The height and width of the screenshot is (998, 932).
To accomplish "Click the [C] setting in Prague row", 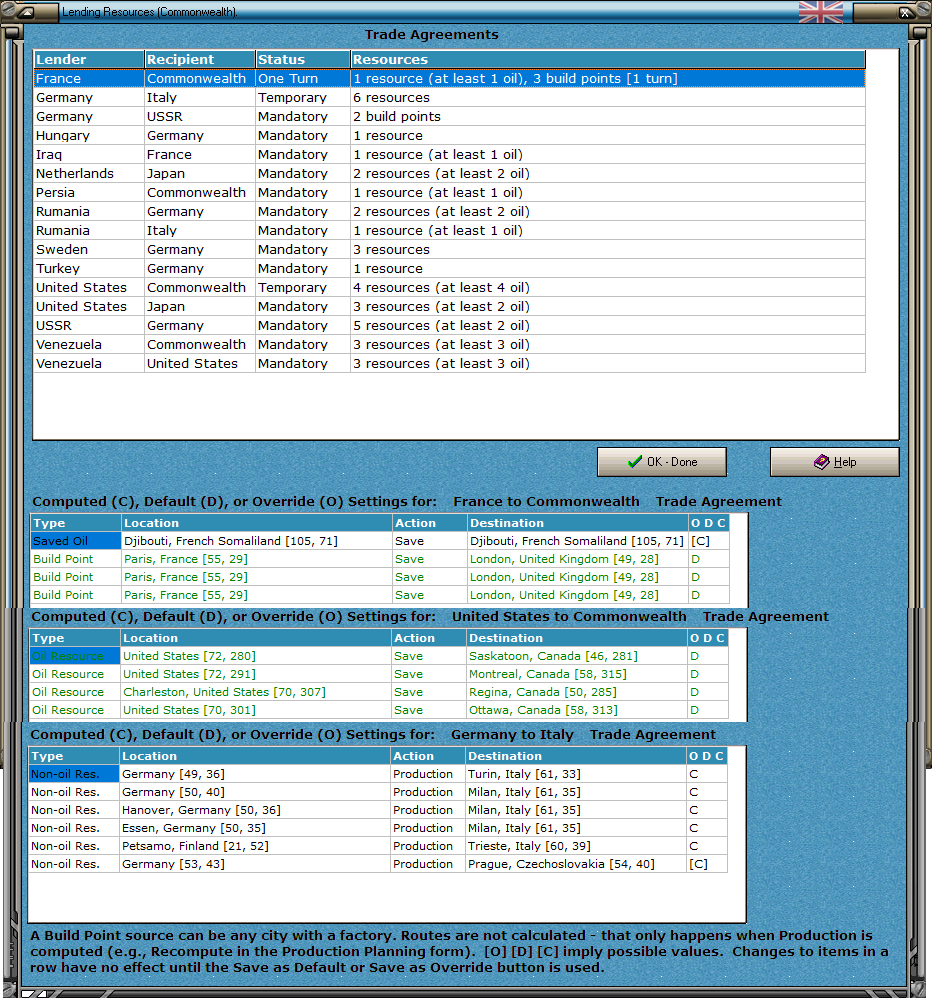I will click(x=707, y=864).
